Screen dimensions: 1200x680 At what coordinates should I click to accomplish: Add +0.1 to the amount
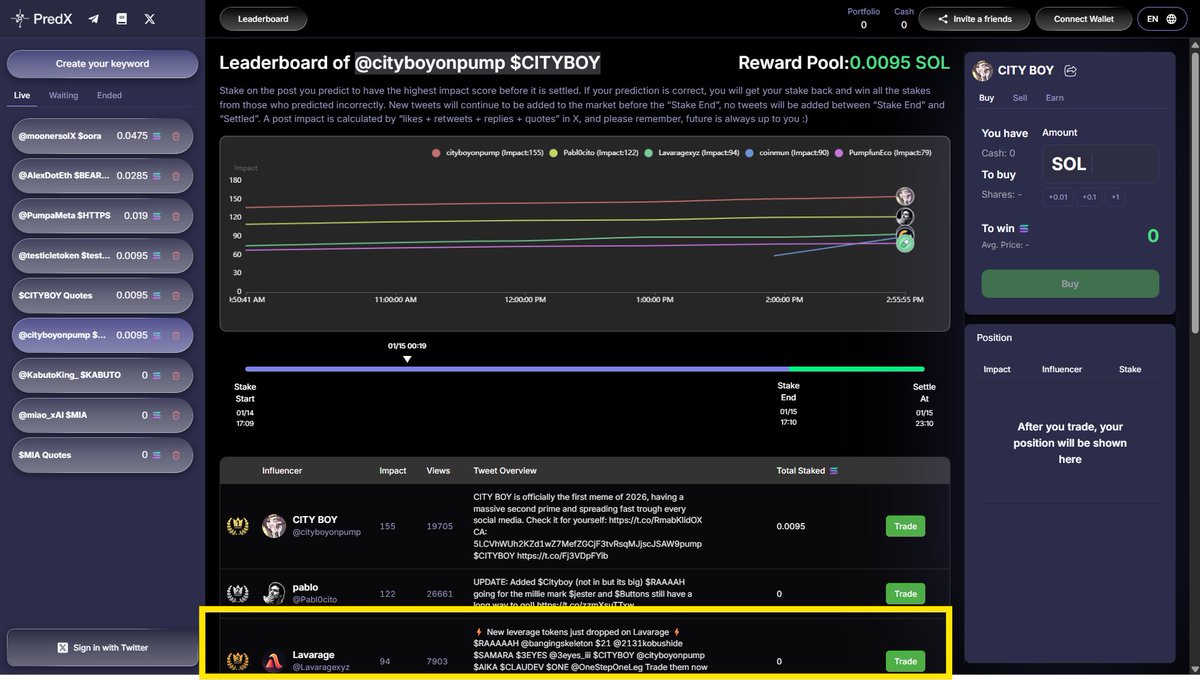tap(1089, 197)
